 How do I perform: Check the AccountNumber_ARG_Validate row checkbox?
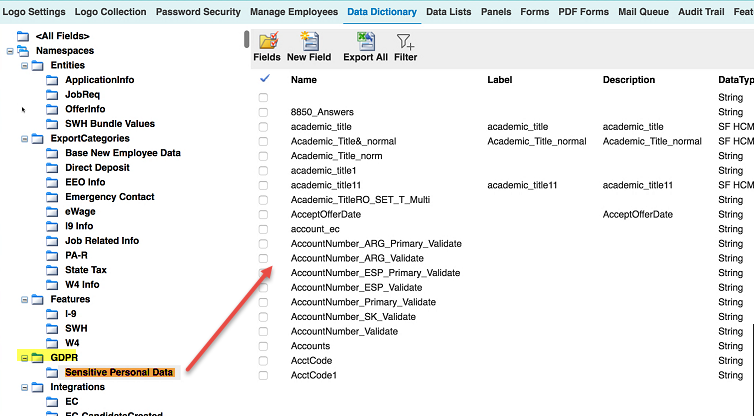point(263,258)
